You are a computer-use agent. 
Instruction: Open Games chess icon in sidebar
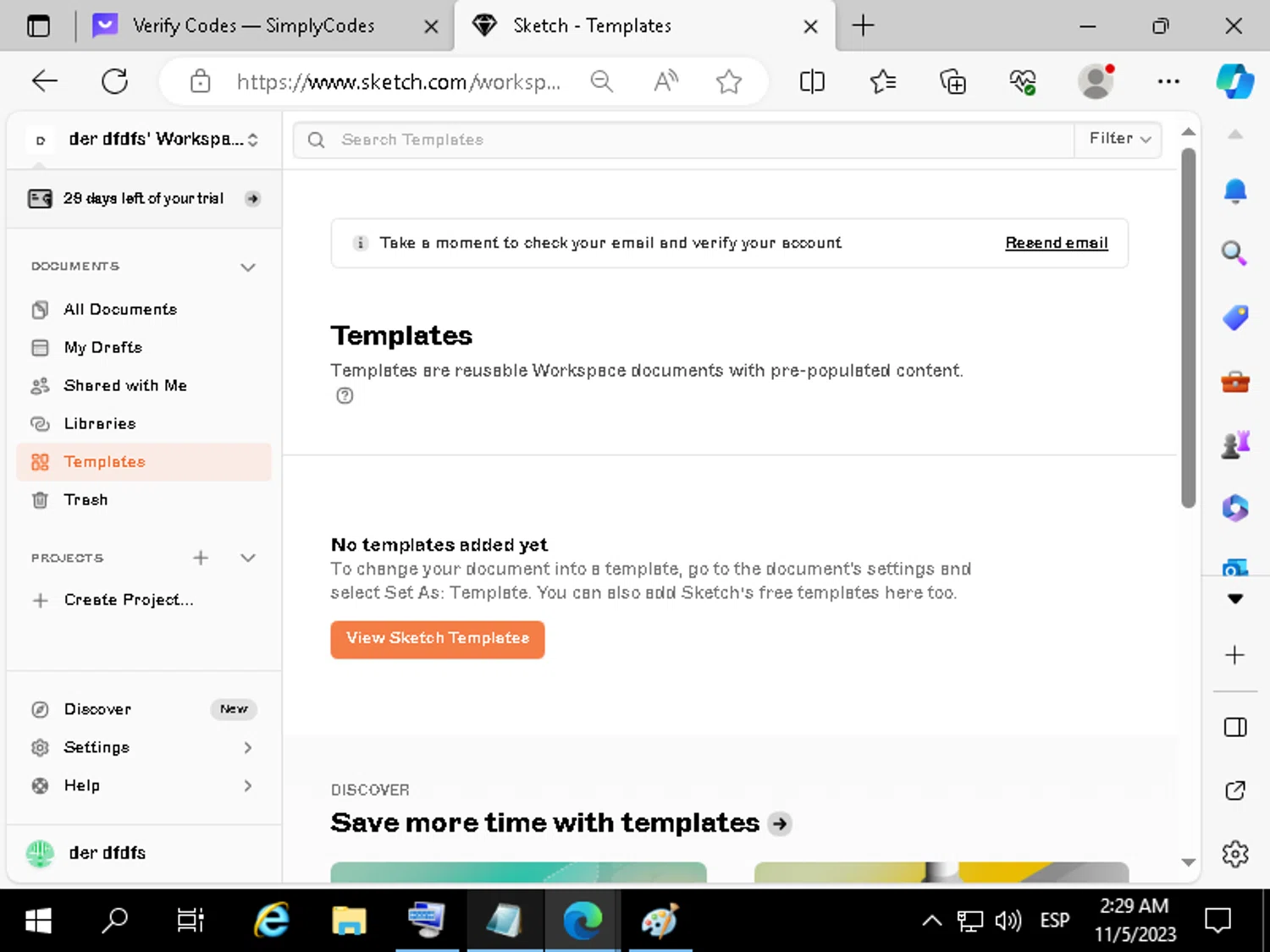(x=1235, y=444)
